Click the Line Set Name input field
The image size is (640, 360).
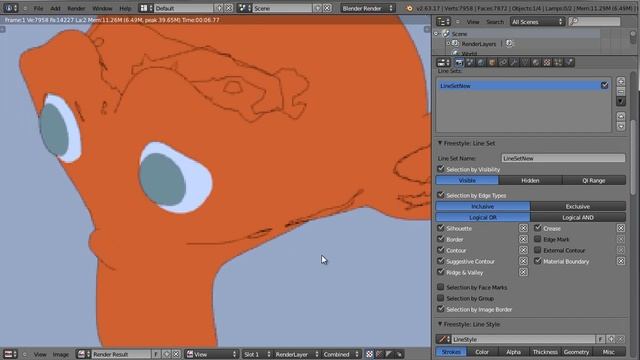(x=563, y=158)
